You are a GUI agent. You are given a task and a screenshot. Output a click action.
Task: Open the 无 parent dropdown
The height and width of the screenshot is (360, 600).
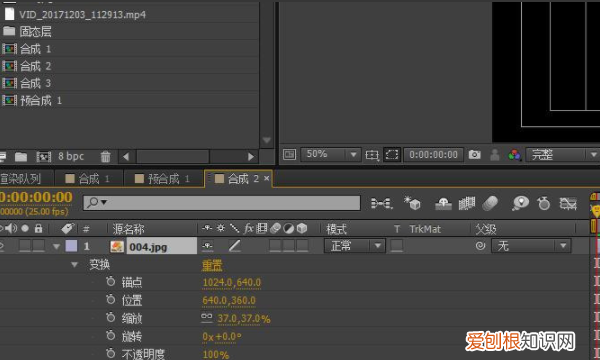(531, 246)
